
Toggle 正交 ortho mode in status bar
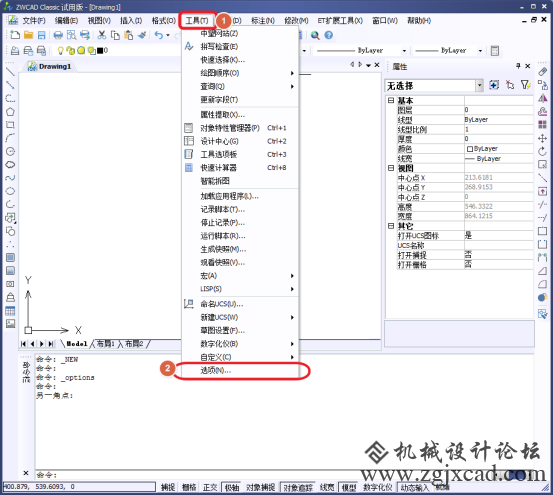(x=210, y=487)
